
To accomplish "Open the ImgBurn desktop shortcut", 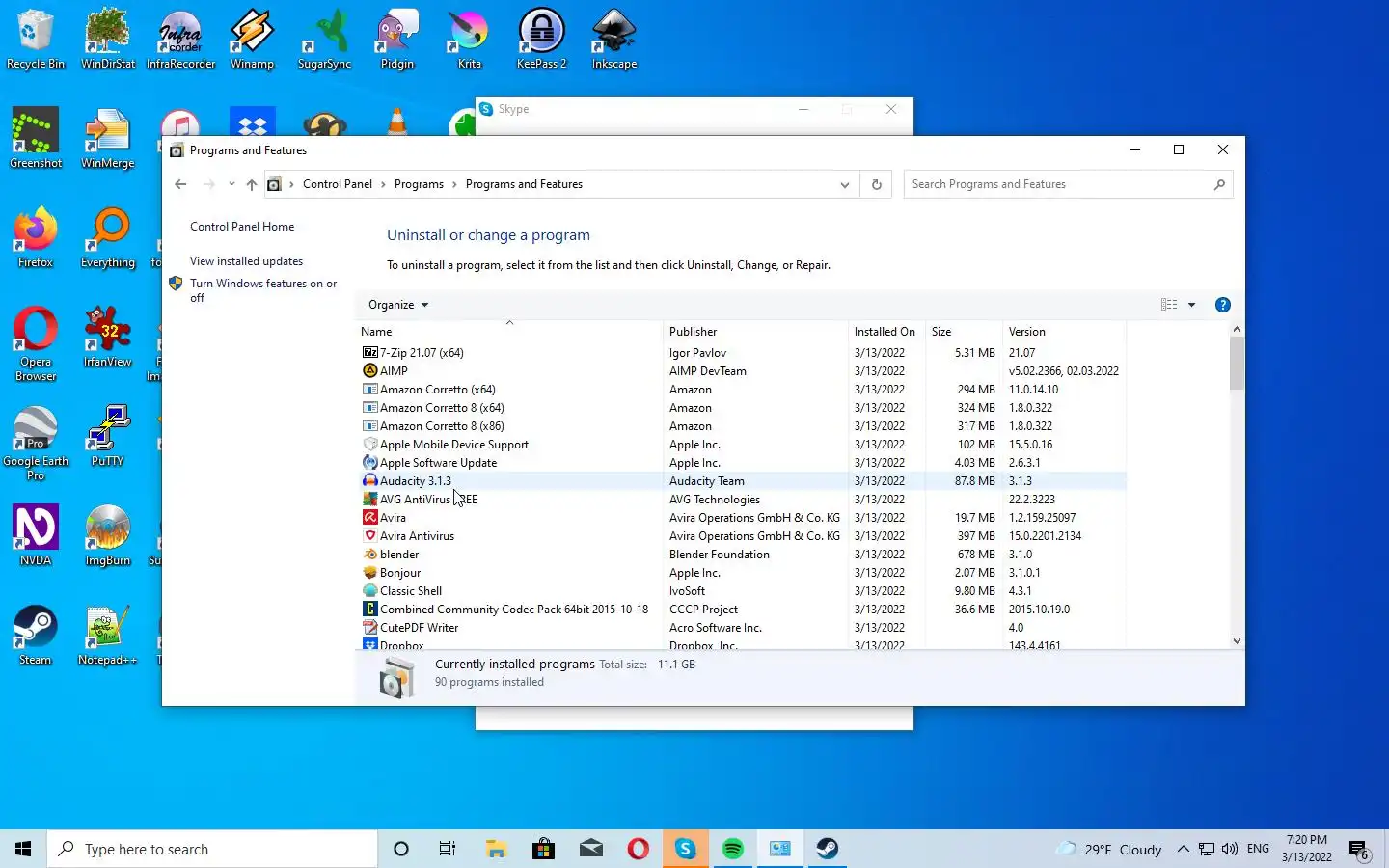I will point(108,536).
